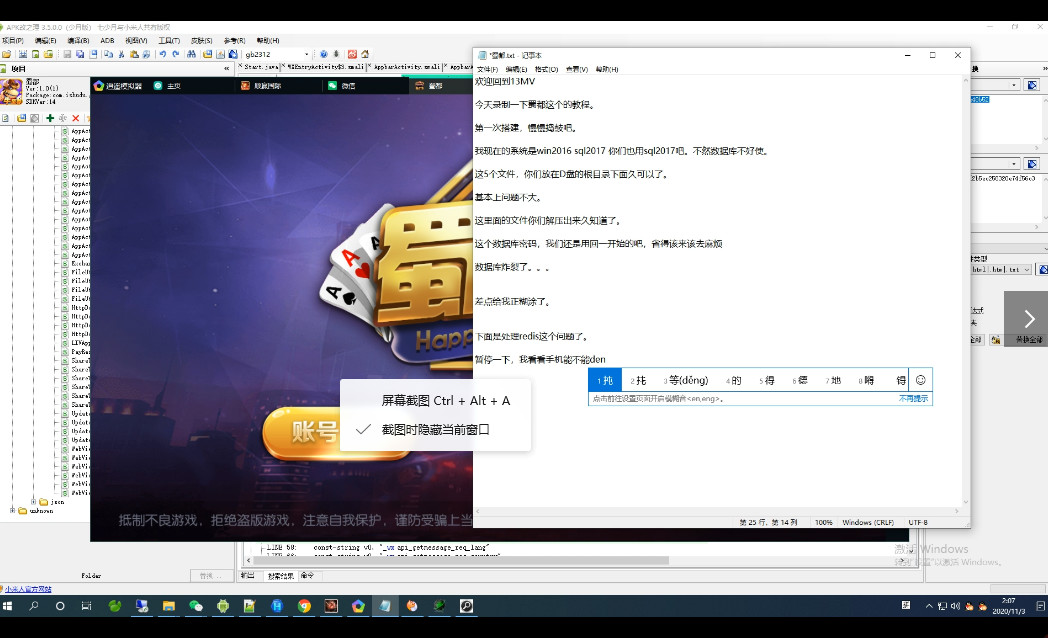Click the cut scissors toolbar icon
This screenshot has width=1048, height=638.
tap(121, 54)
